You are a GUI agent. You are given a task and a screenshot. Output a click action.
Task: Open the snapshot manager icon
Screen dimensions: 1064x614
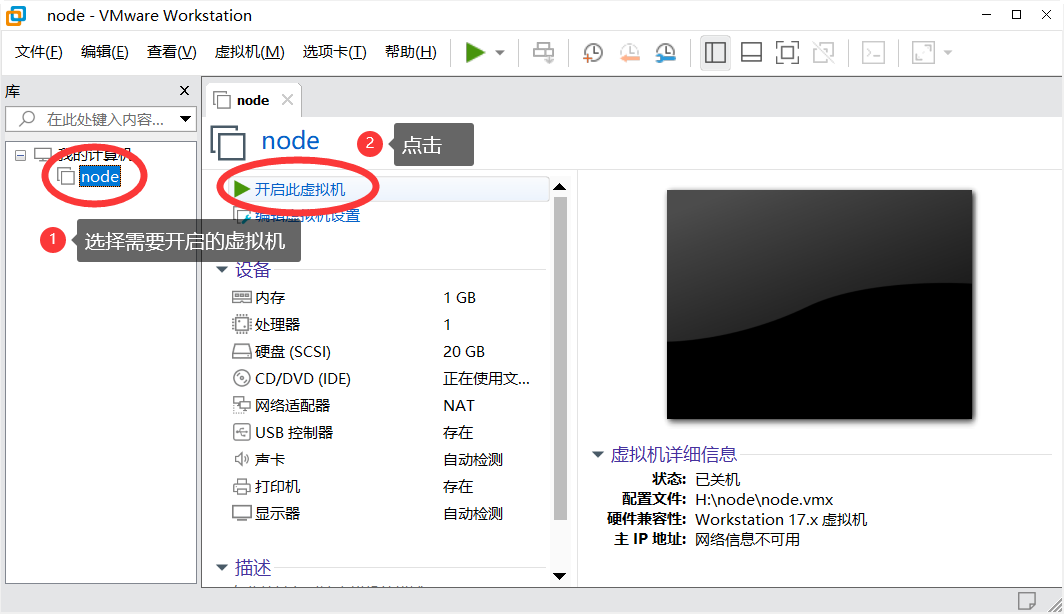point(665,53)
